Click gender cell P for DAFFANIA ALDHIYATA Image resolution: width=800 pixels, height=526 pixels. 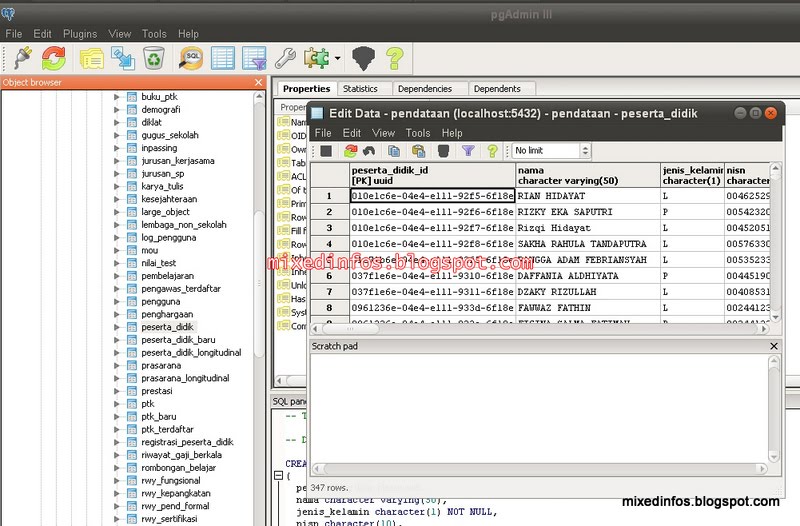(x=692, y=276)
